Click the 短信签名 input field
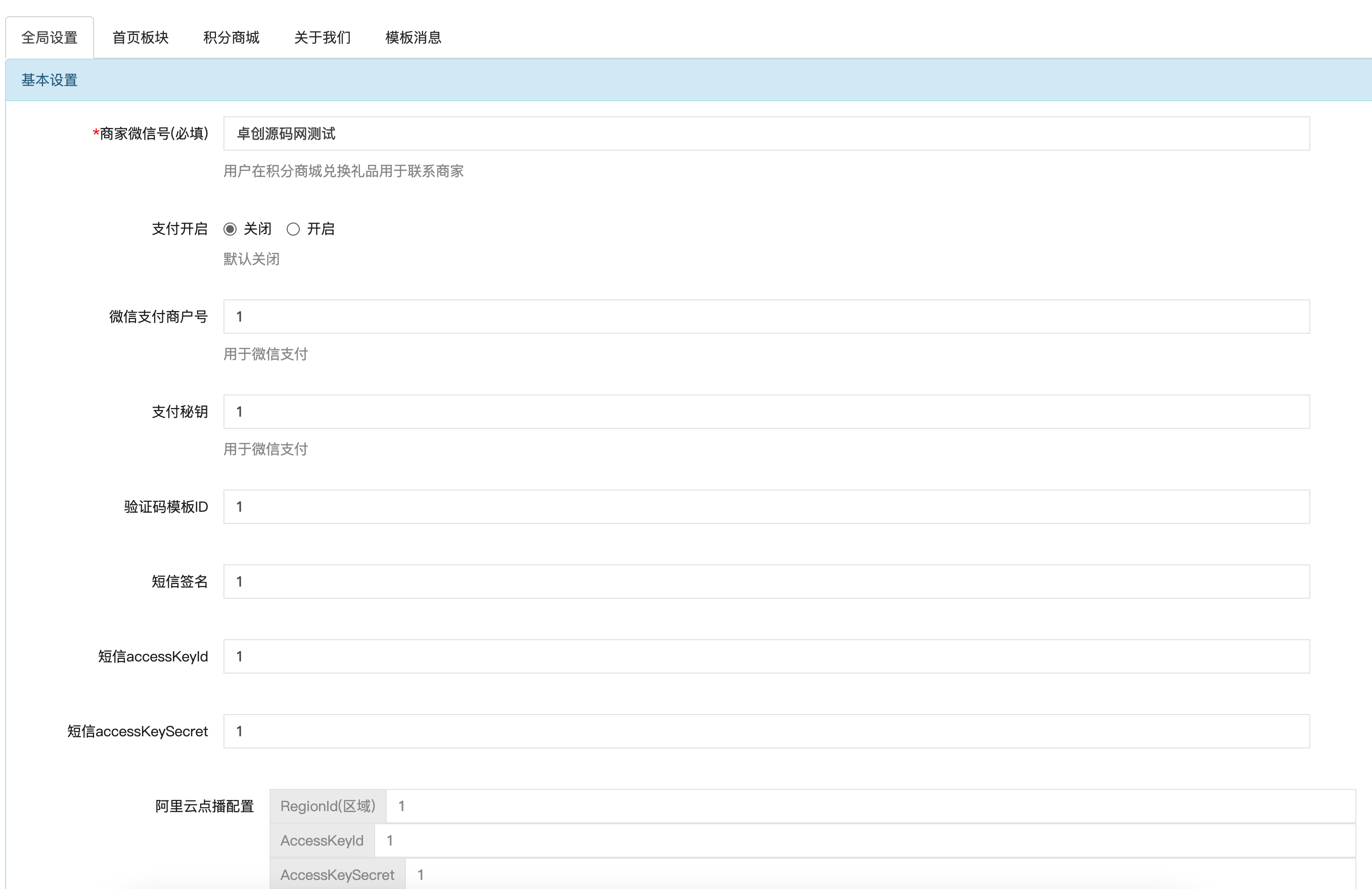Viewport: 1372px width, 889px height. coord(766,582)
